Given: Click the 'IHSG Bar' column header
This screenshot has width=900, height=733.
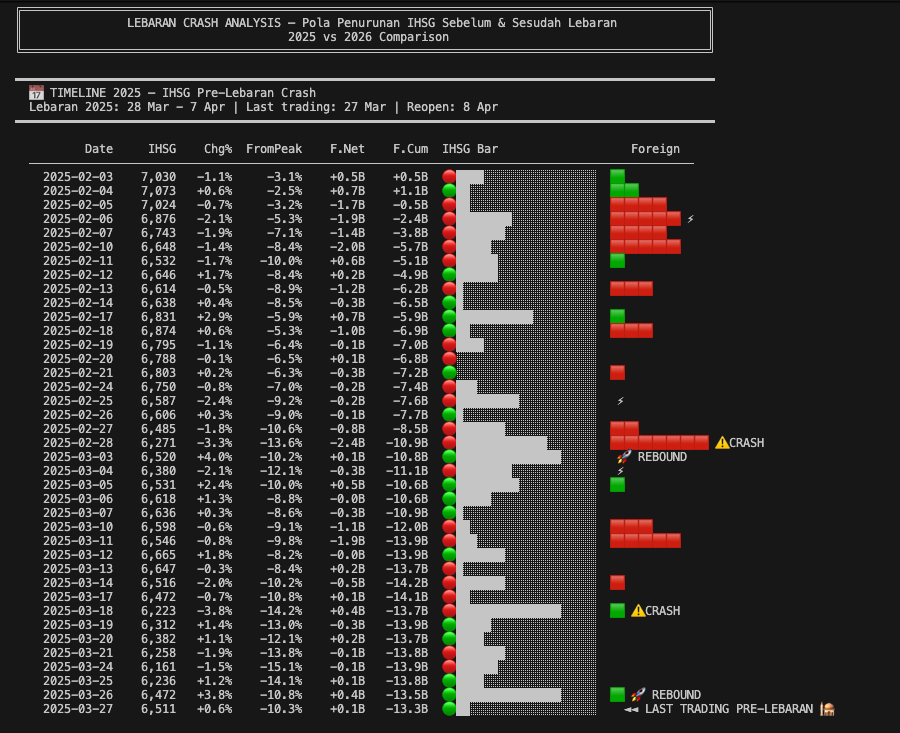Looking at the screenshot, I should click(x=470, y=149).
